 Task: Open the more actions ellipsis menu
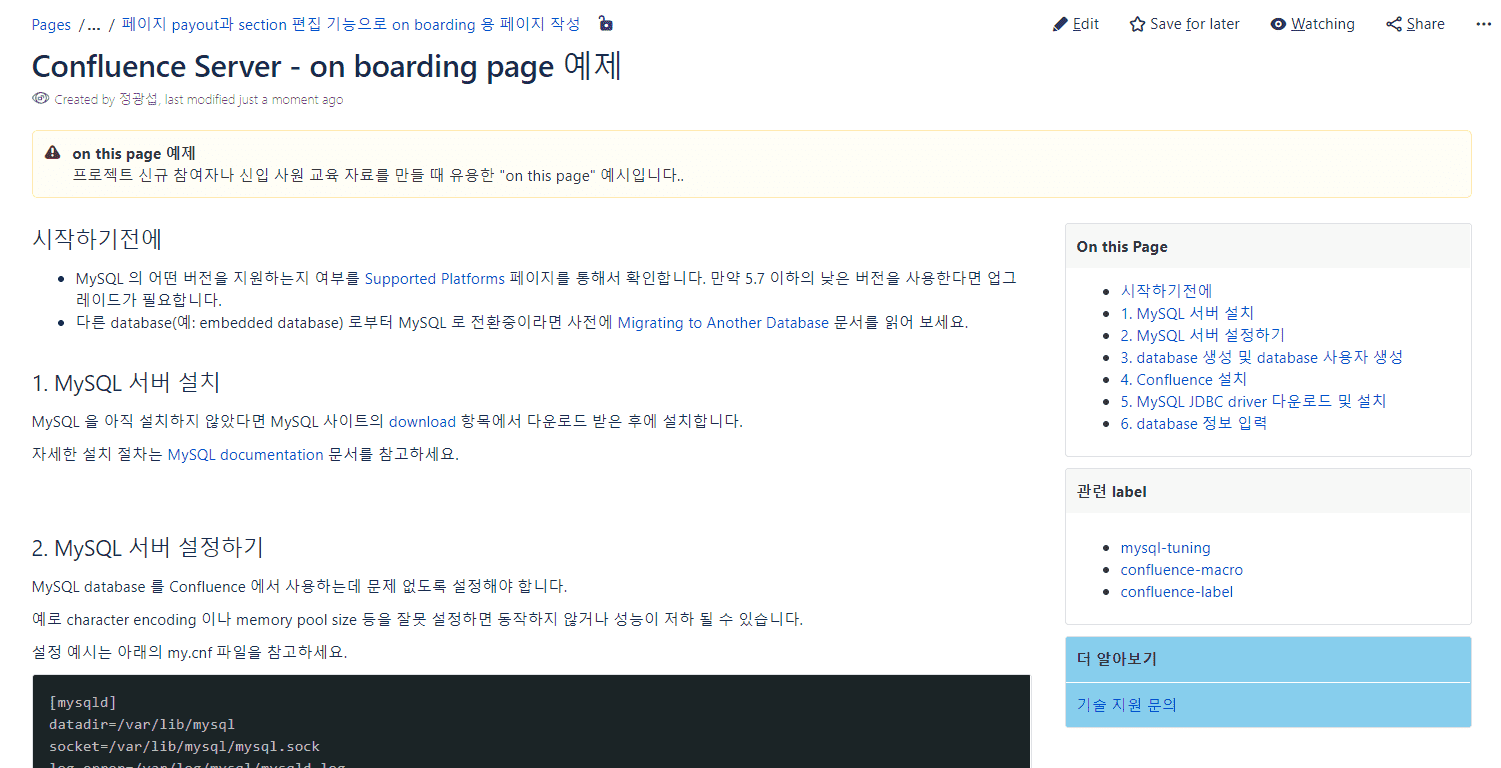[x=1484, y=24]
